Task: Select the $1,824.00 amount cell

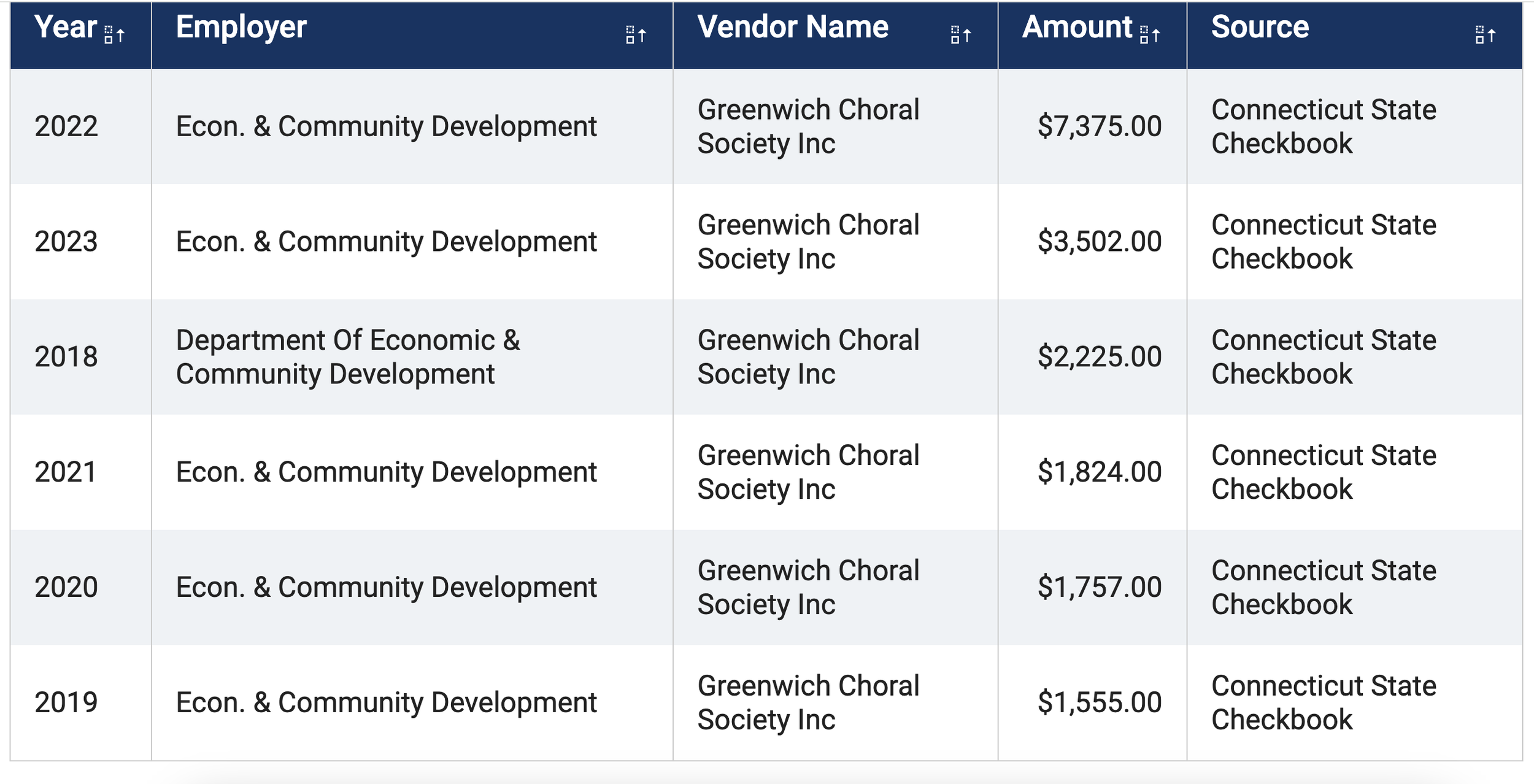Action: coord(1100,472)
